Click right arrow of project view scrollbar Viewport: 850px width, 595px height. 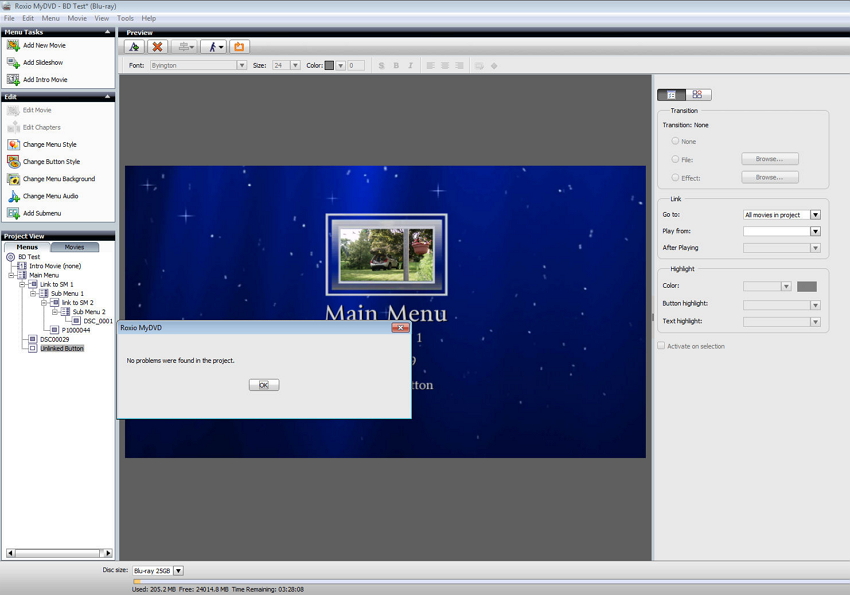click(x=108, y=553)
